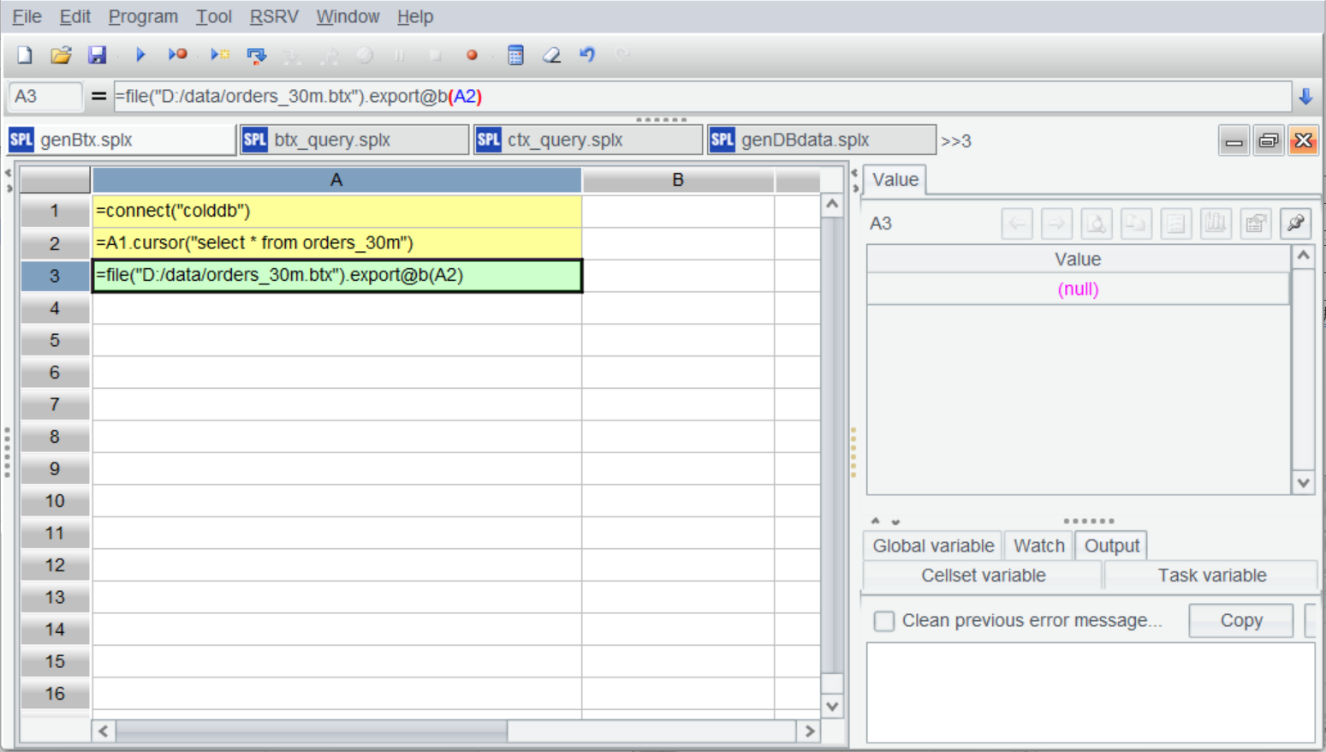Click in the formula bar expression
The width and height of the screenshot is (1326, 752).
tap(702, 97)
